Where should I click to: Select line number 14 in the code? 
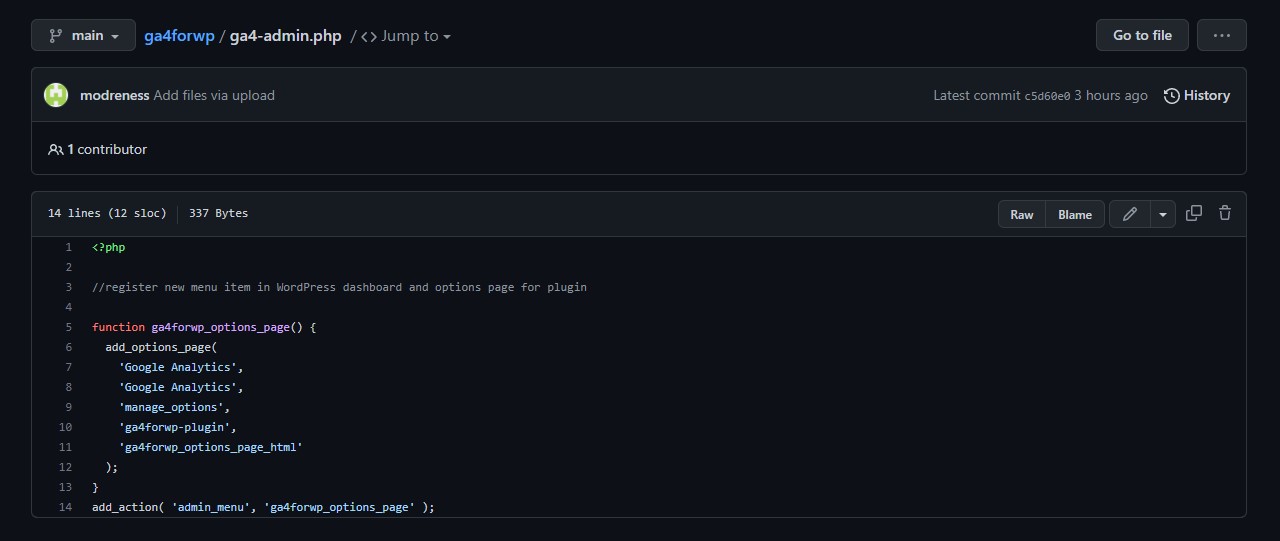66,507
